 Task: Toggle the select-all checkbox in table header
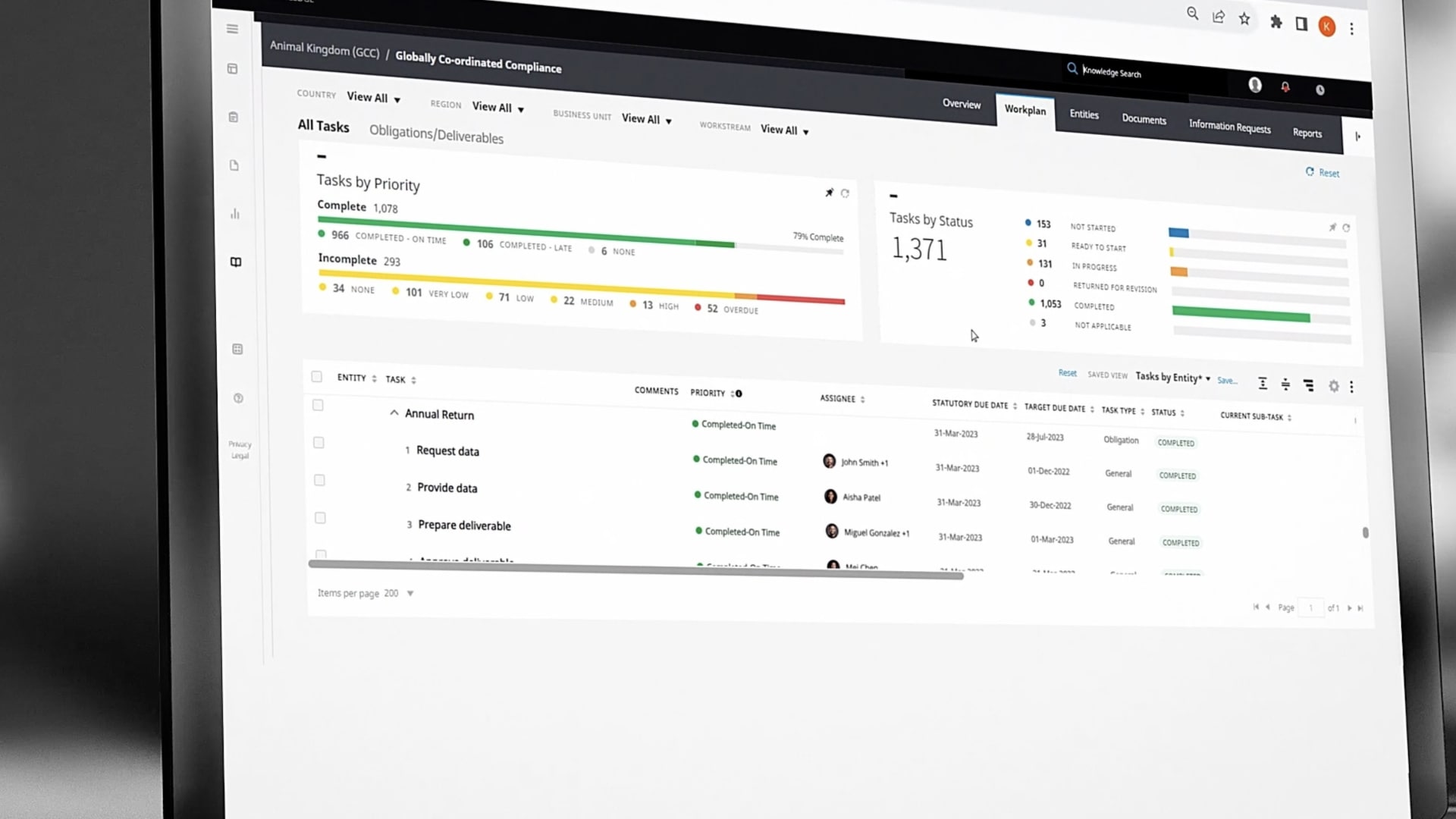pyautogui.click(x=317, y=377)
